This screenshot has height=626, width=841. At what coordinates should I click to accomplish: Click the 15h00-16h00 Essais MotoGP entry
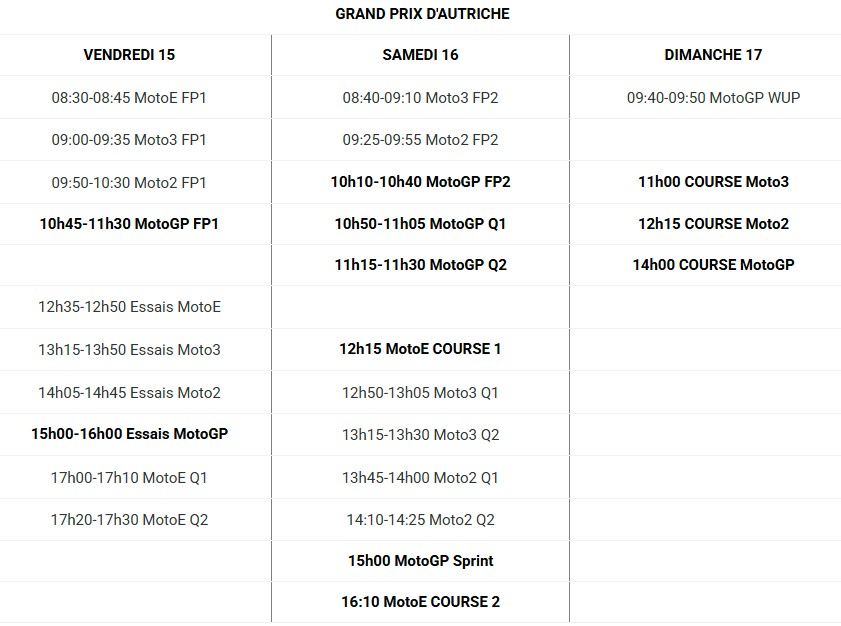click(129, 434)
